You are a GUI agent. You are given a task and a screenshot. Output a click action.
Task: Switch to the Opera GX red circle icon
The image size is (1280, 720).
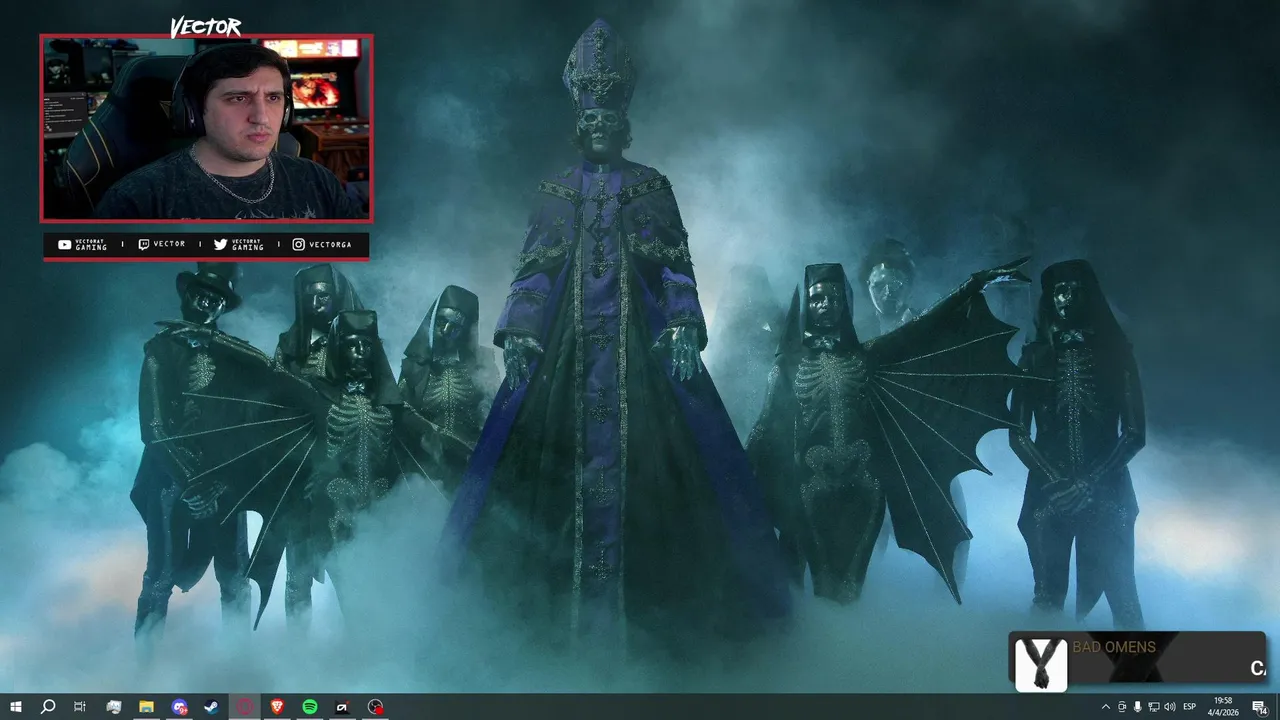(x=244, y=707)
